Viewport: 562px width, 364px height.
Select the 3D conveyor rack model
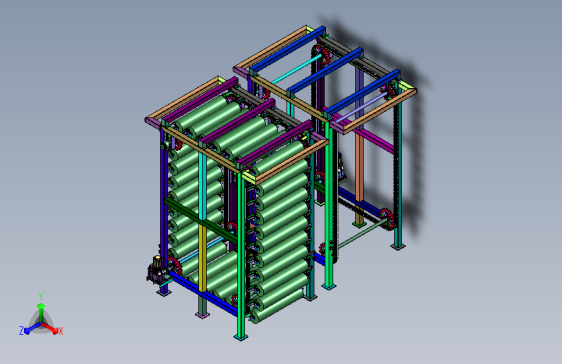pos(281,182)
